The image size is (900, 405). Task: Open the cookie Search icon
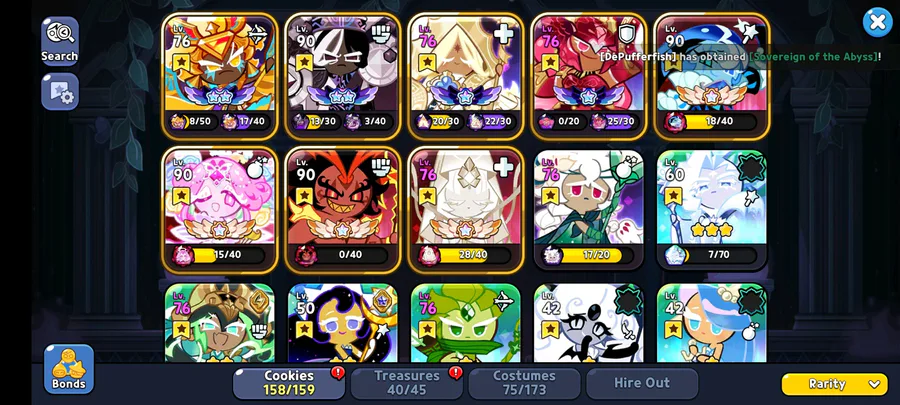coord(60,40)
